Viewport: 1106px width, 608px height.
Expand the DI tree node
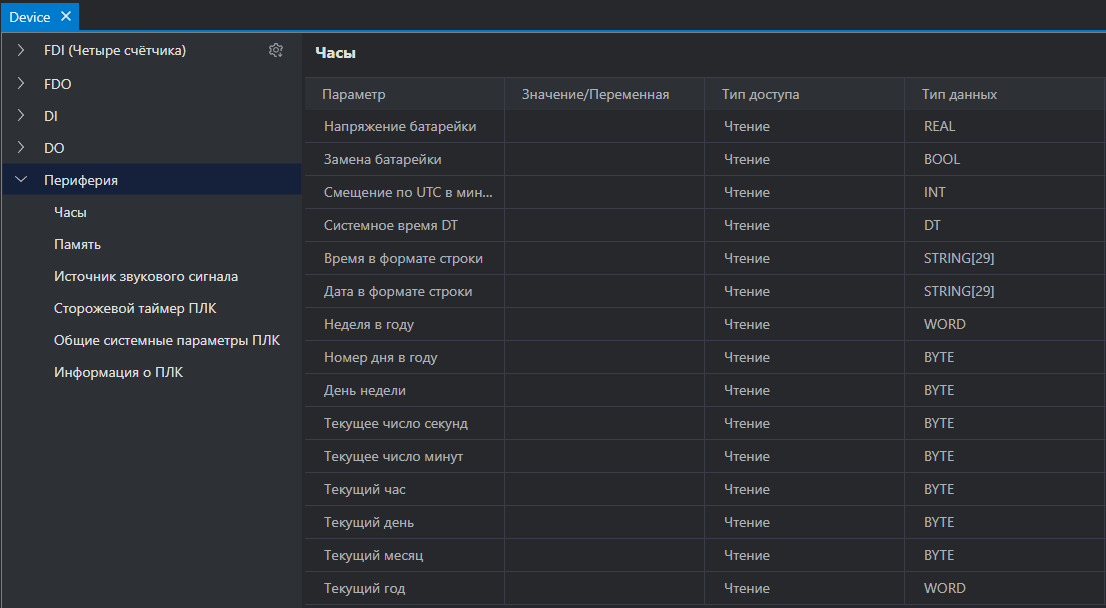21,116
